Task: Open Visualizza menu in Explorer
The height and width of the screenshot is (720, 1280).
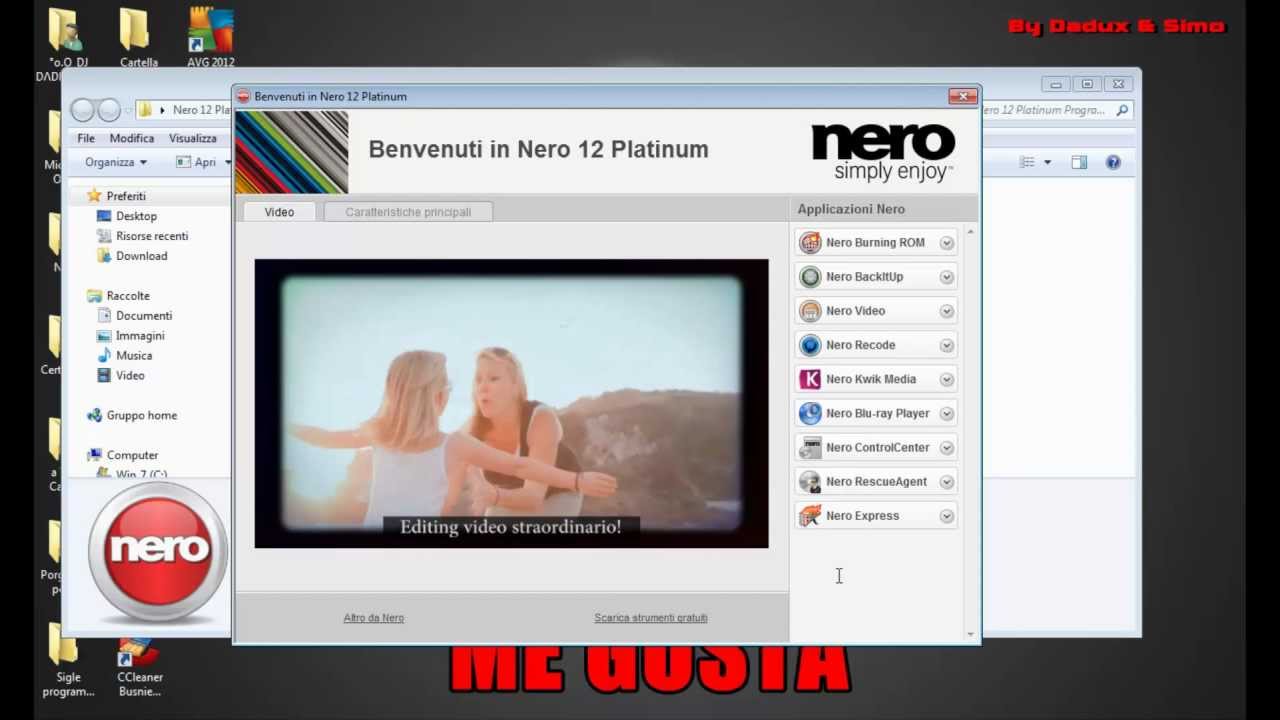Action: (x=193, y=138)
